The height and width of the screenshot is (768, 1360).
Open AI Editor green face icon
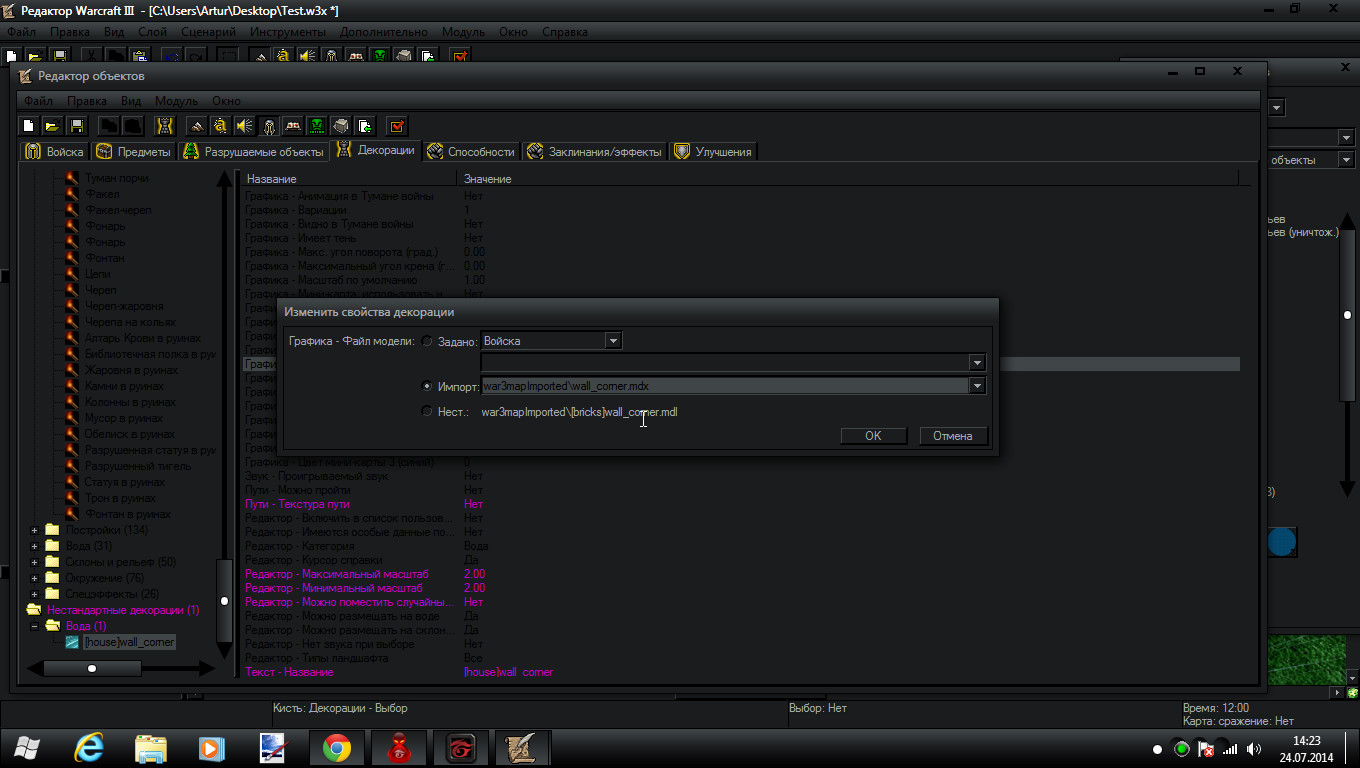(317, 126)
